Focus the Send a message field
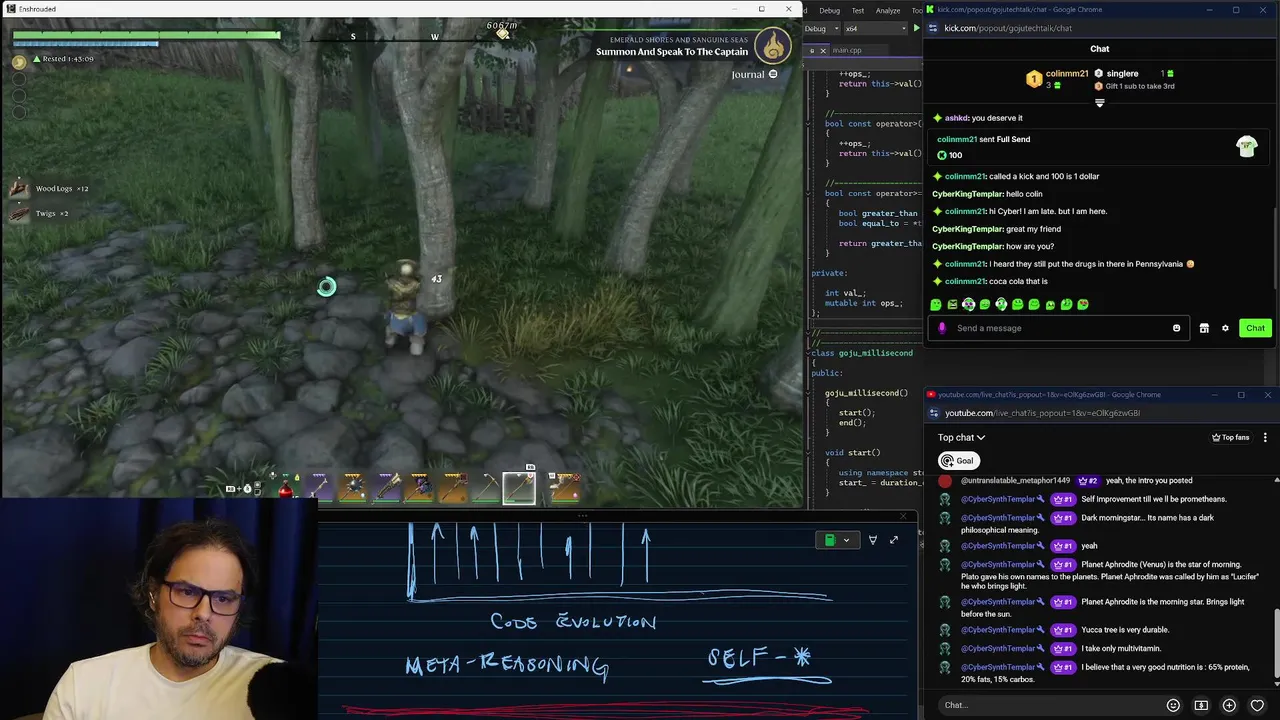The width and height of the screenshot is (1280, 720). click(x=1058, y=328)
